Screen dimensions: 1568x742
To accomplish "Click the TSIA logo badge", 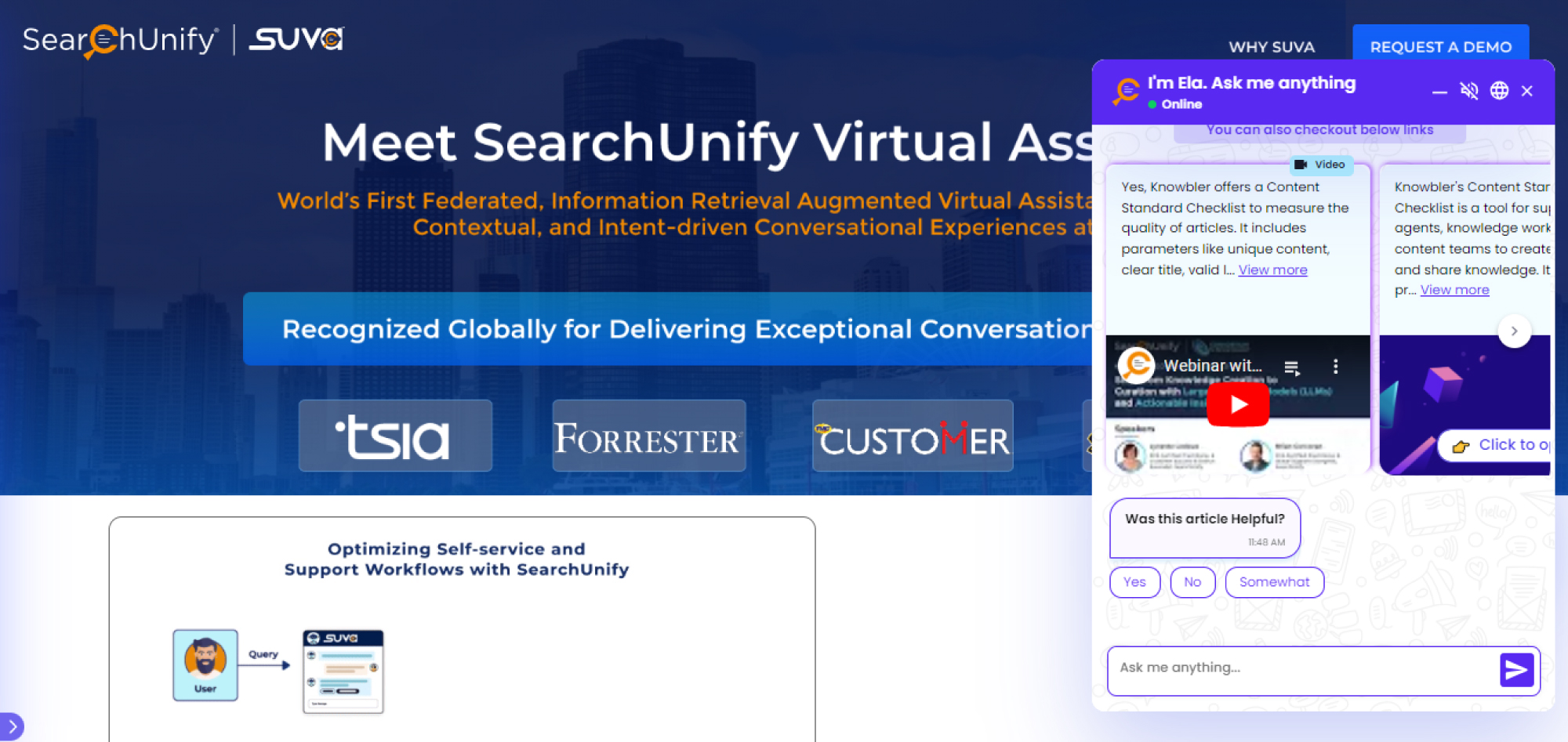I will click(395, 436).
